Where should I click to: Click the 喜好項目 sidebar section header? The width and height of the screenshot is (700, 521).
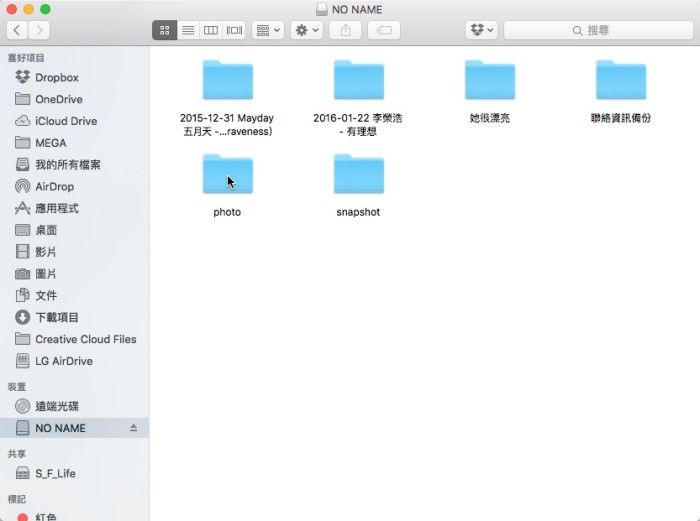click(26, 58)
